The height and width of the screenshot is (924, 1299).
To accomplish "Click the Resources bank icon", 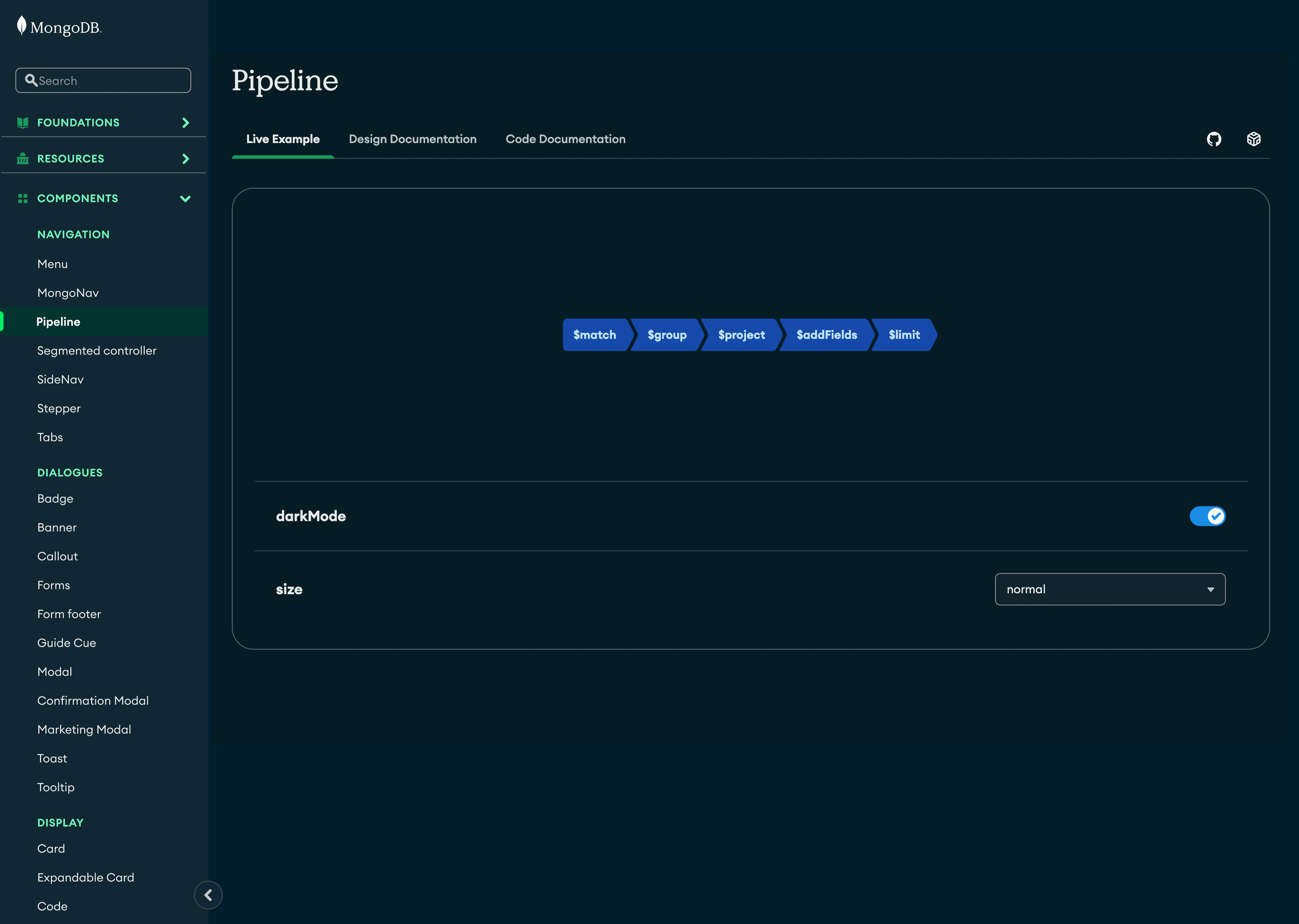I will click(x=22, y=158).
